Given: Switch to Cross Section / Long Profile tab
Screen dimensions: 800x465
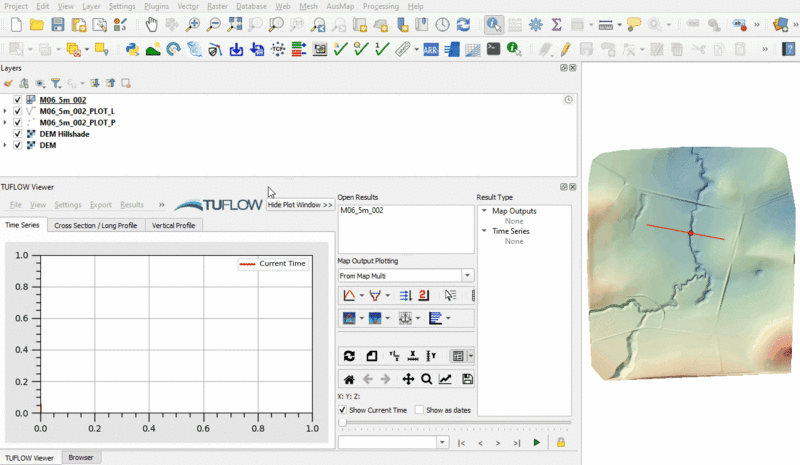Looking at the screenshot, I should (x=96, y=225).
